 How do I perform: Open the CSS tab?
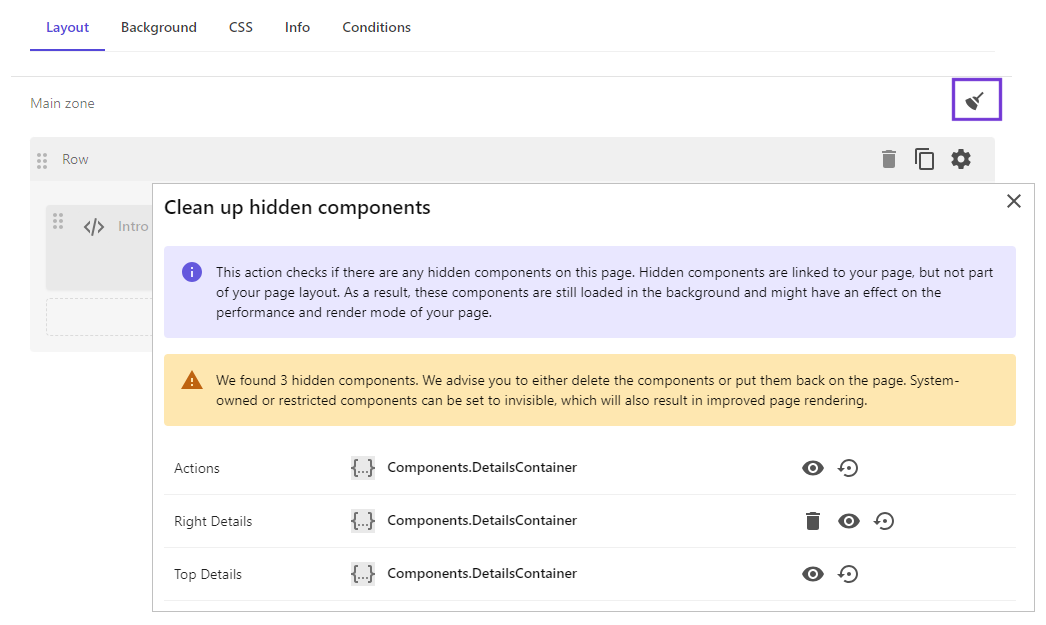click(x=240, y=27)
